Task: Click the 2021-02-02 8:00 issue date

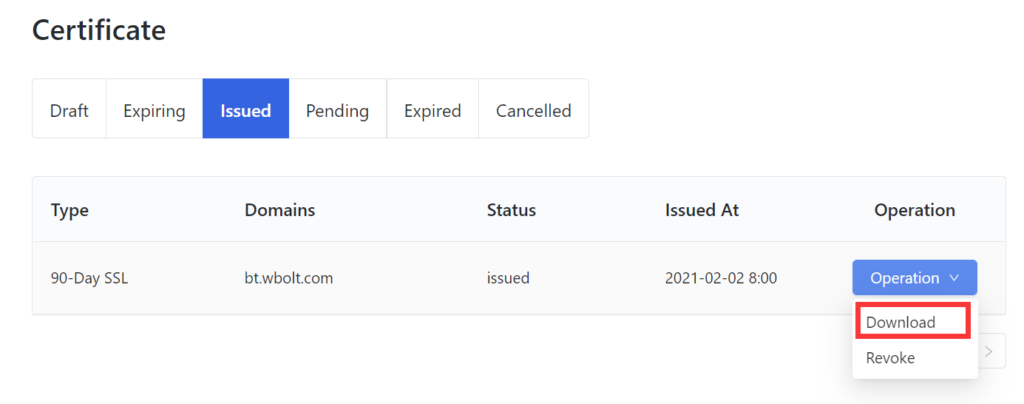Action: pos(721,278)
